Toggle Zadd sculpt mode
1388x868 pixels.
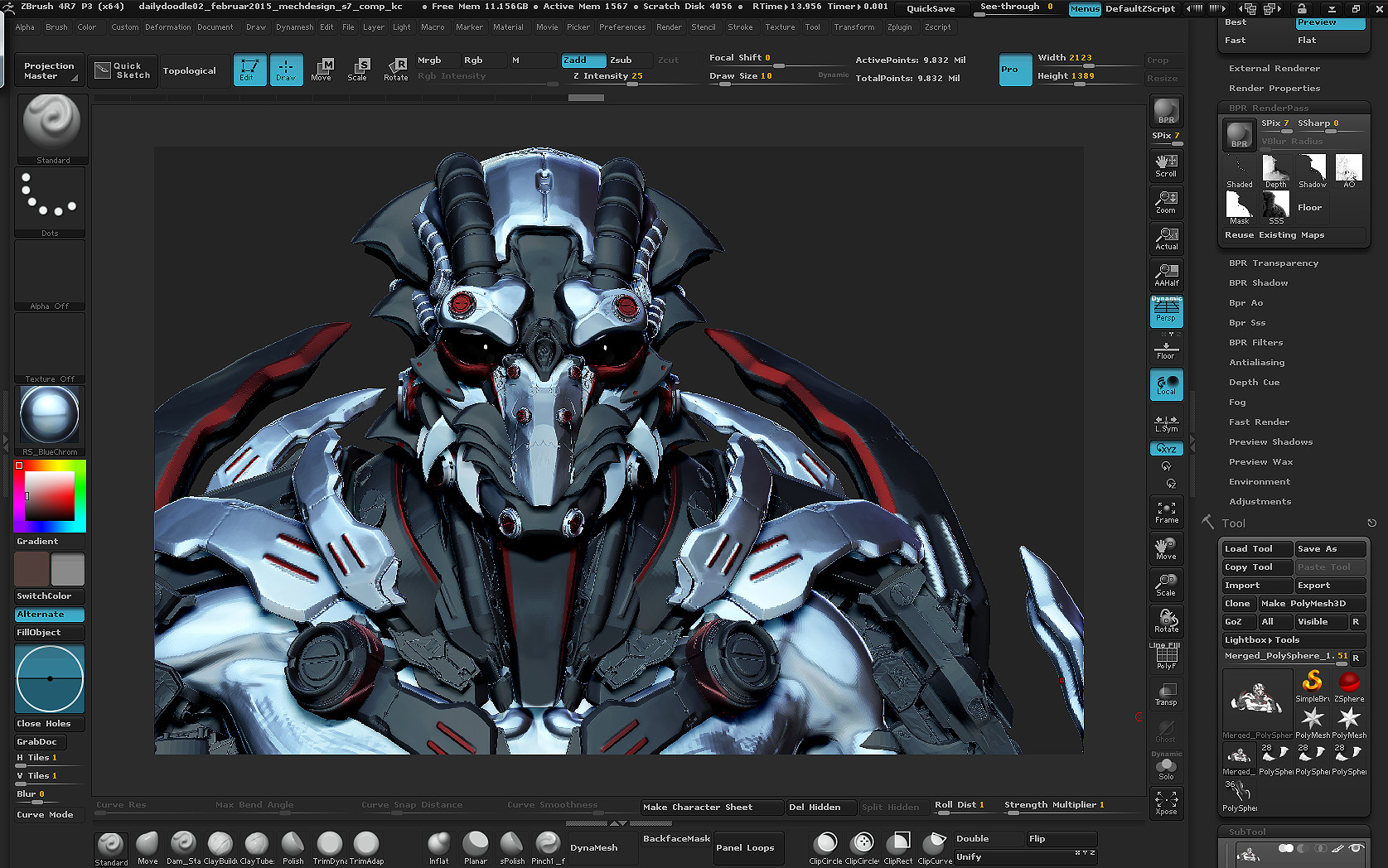coord(583,60)
